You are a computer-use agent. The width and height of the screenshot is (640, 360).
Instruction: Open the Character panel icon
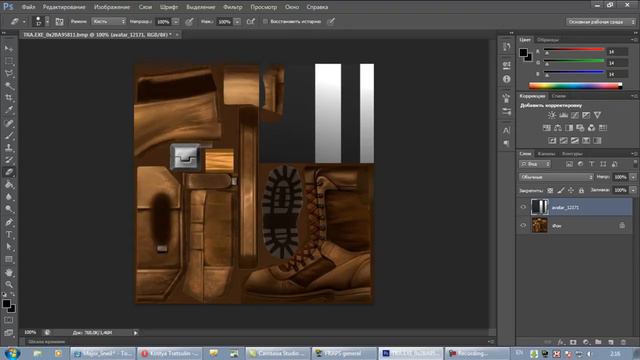pos(507,130)
